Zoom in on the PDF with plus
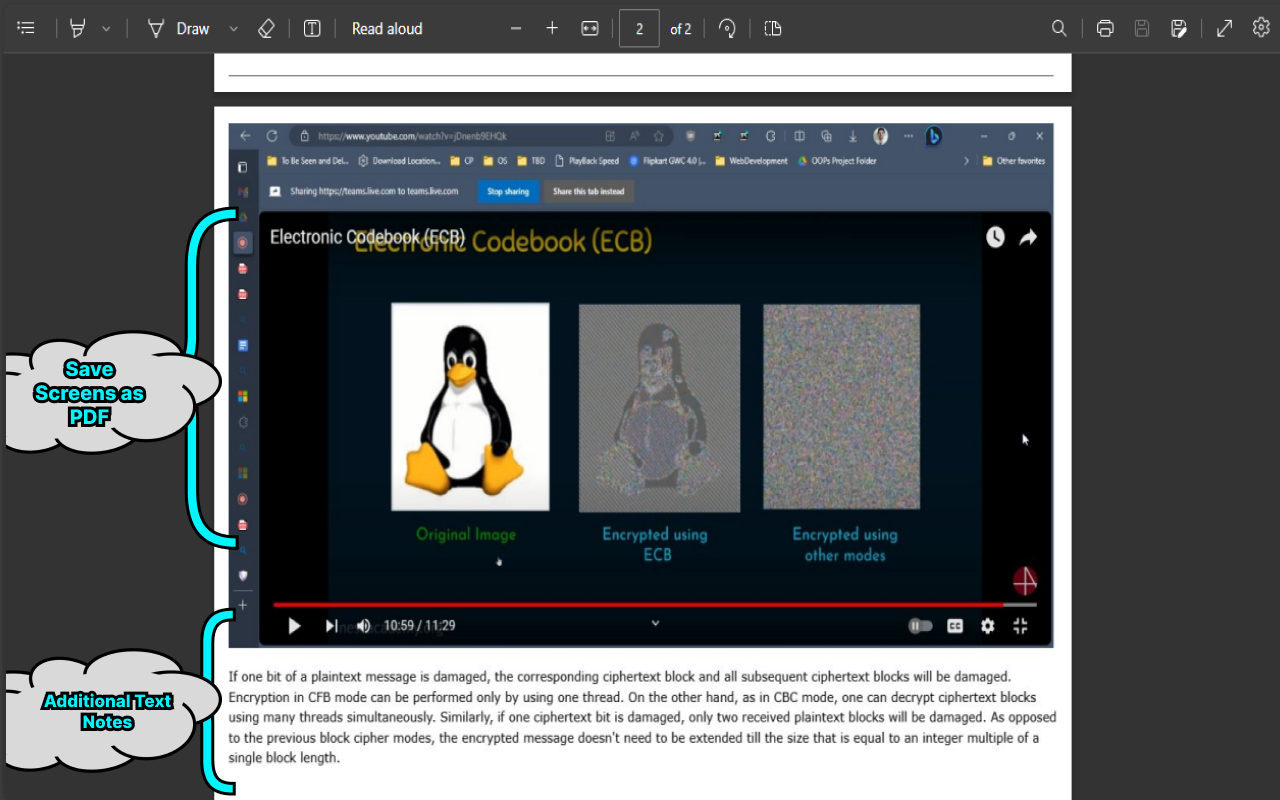Image resolution: width=1280 pixels, height=800 pixels. [552, 28]
